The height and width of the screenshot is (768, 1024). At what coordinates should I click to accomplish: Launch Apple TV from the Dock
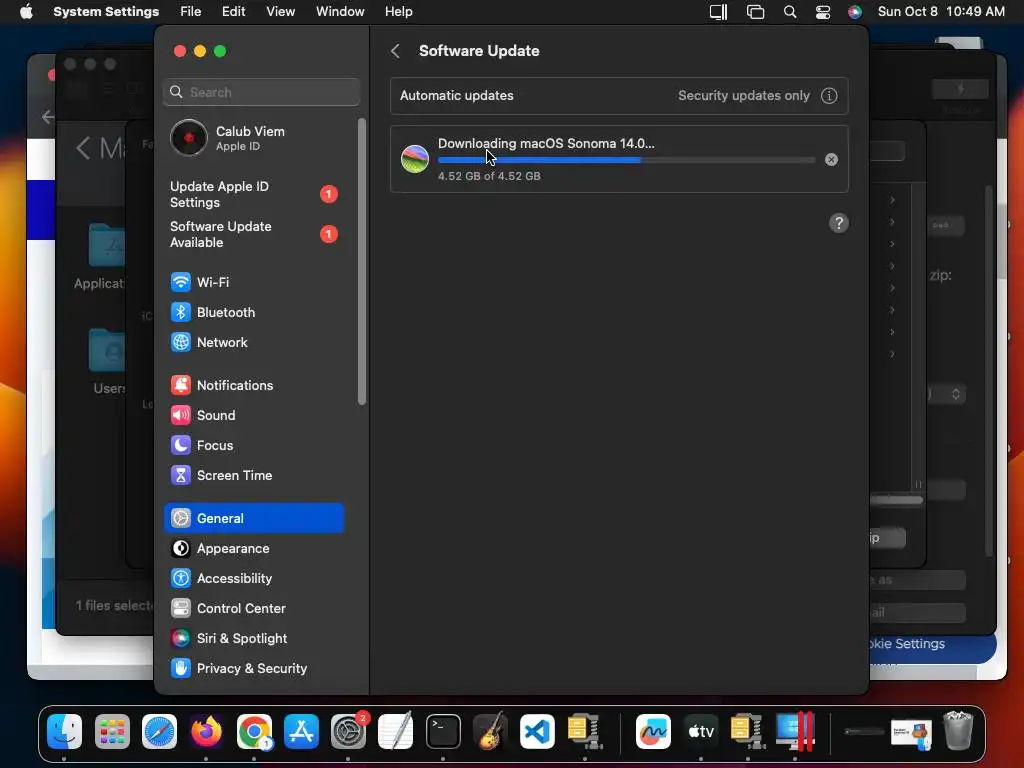(701, 731)
